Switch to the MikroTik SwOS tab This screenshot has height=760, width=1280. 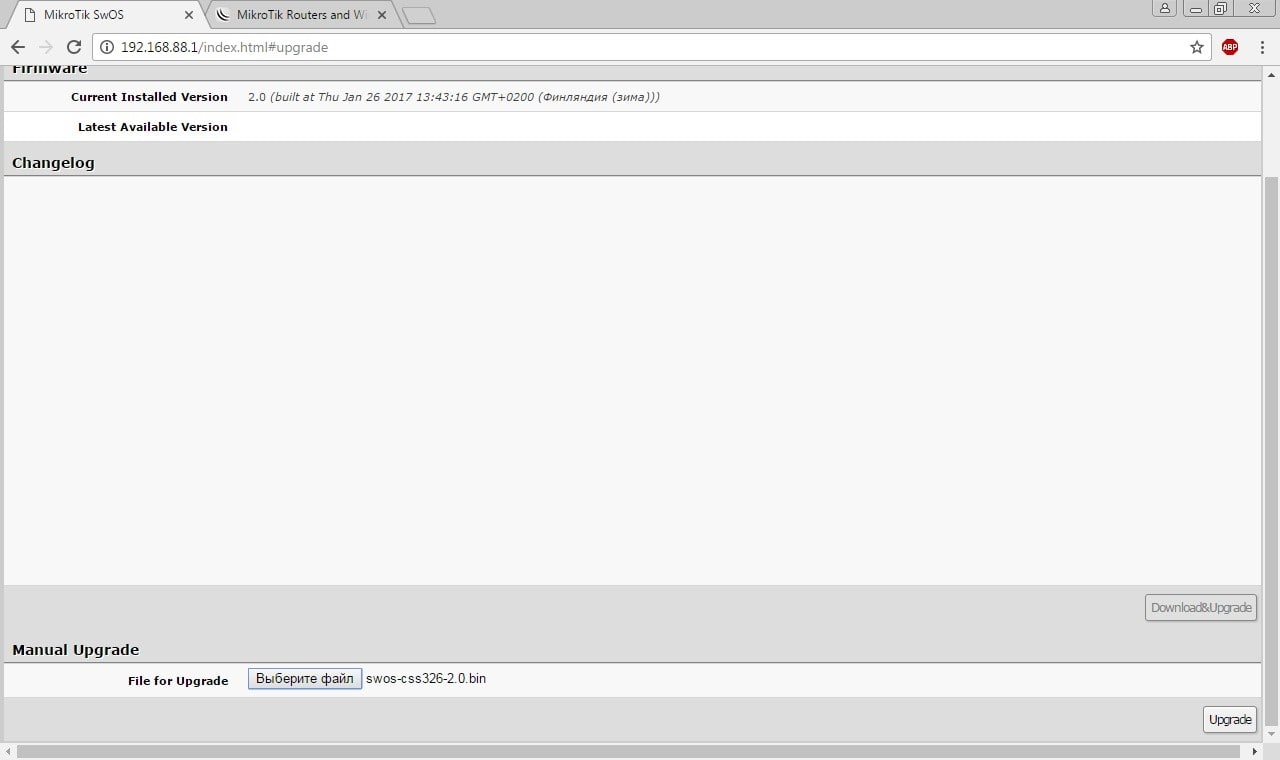[100, 15]
